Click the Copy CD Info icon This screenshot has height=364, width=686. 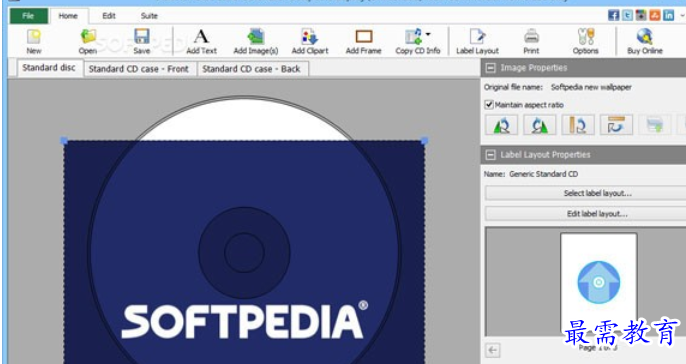point(413,37)
